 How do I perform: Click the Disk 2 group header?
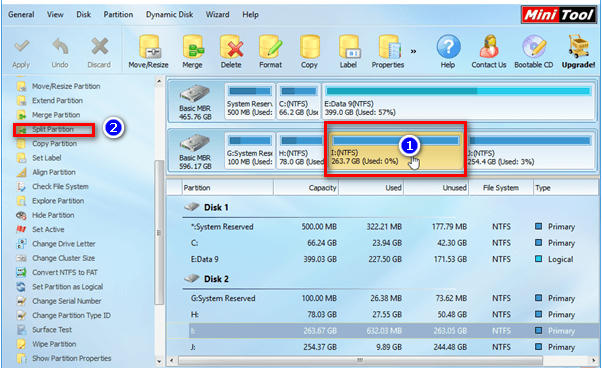click(x=216, y=279)
